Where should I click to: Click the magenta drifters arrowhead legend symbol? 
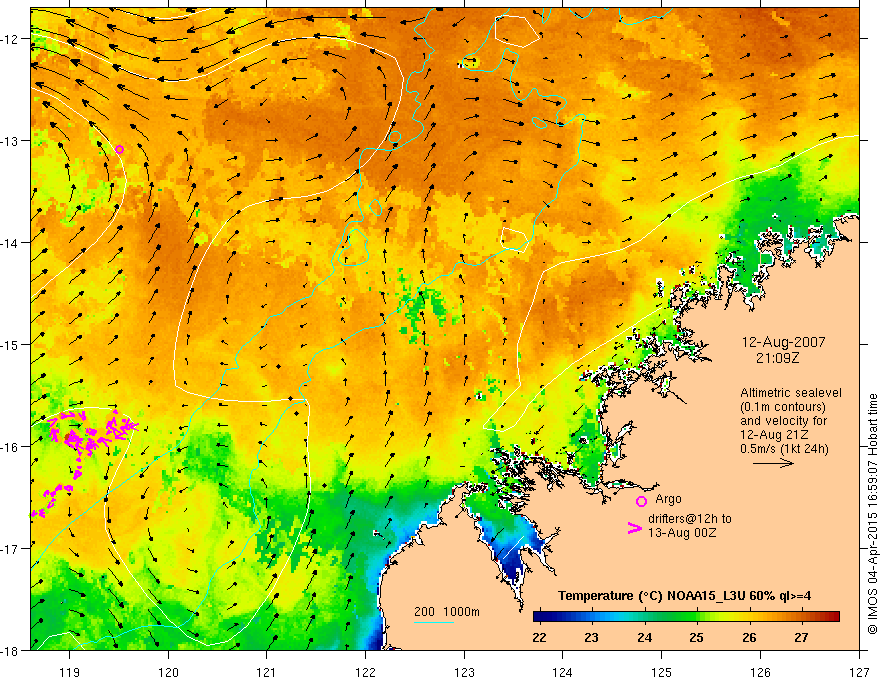(634, 528)
